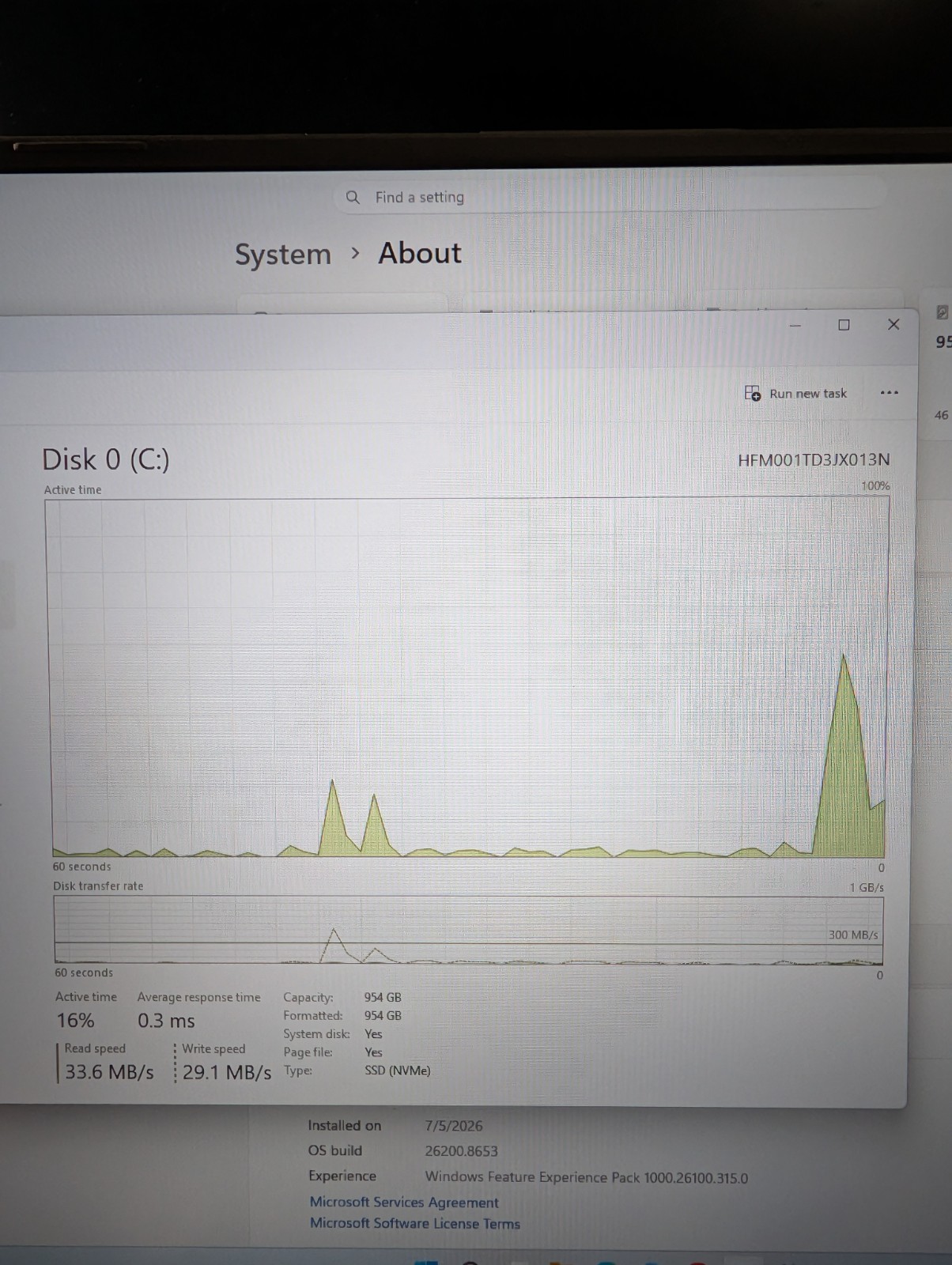Click the Experience label in Settings
952x1265 pixels.
click(x=342, y=1176)
